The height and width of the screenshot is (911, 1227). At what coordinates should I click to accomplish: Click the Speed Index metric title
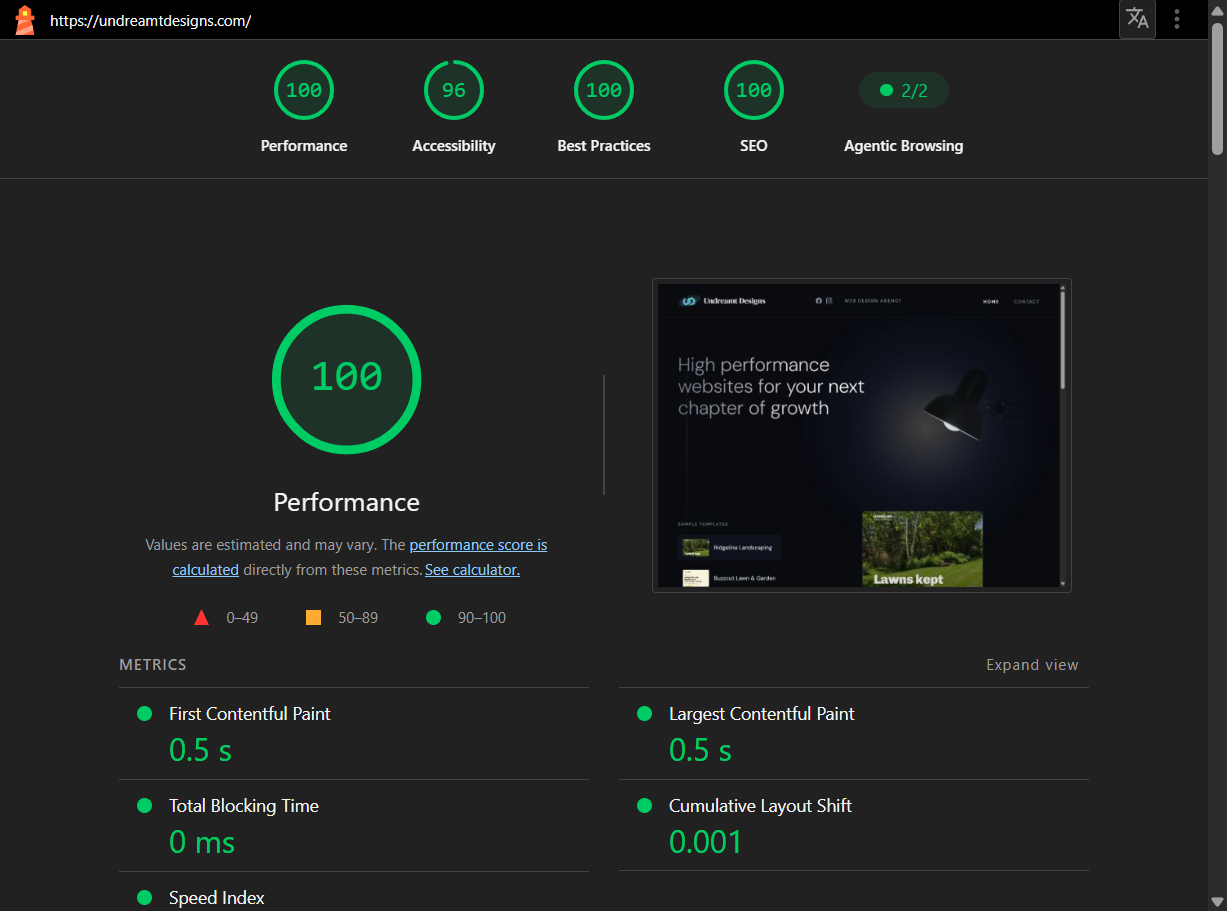click(x=217, y=898)
